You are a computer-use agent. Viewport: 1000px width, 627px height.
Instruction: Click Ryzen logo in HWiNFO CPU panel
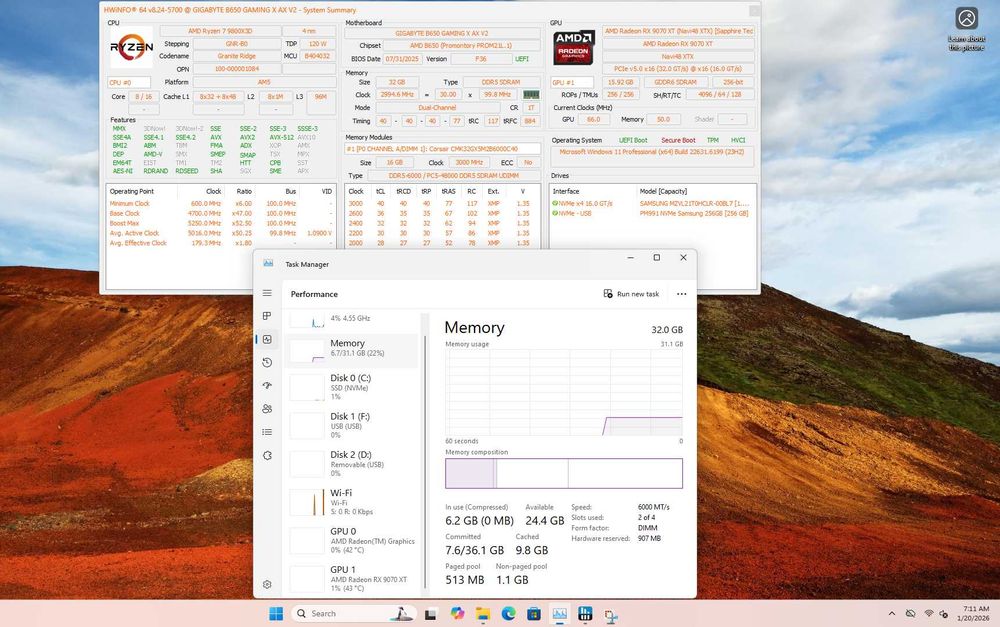131,47
